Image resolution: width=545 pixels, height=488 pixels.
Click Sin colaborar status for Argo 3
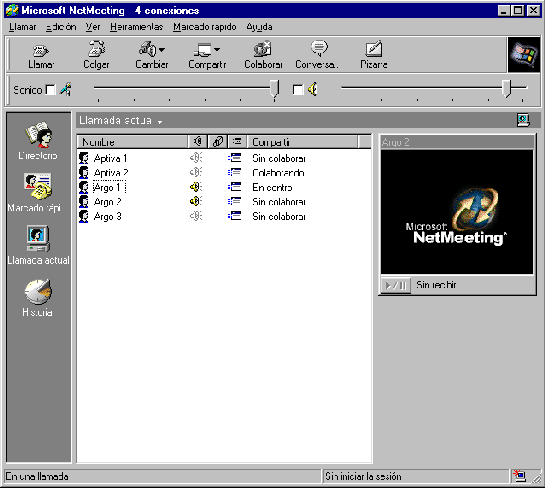(279, 217)
